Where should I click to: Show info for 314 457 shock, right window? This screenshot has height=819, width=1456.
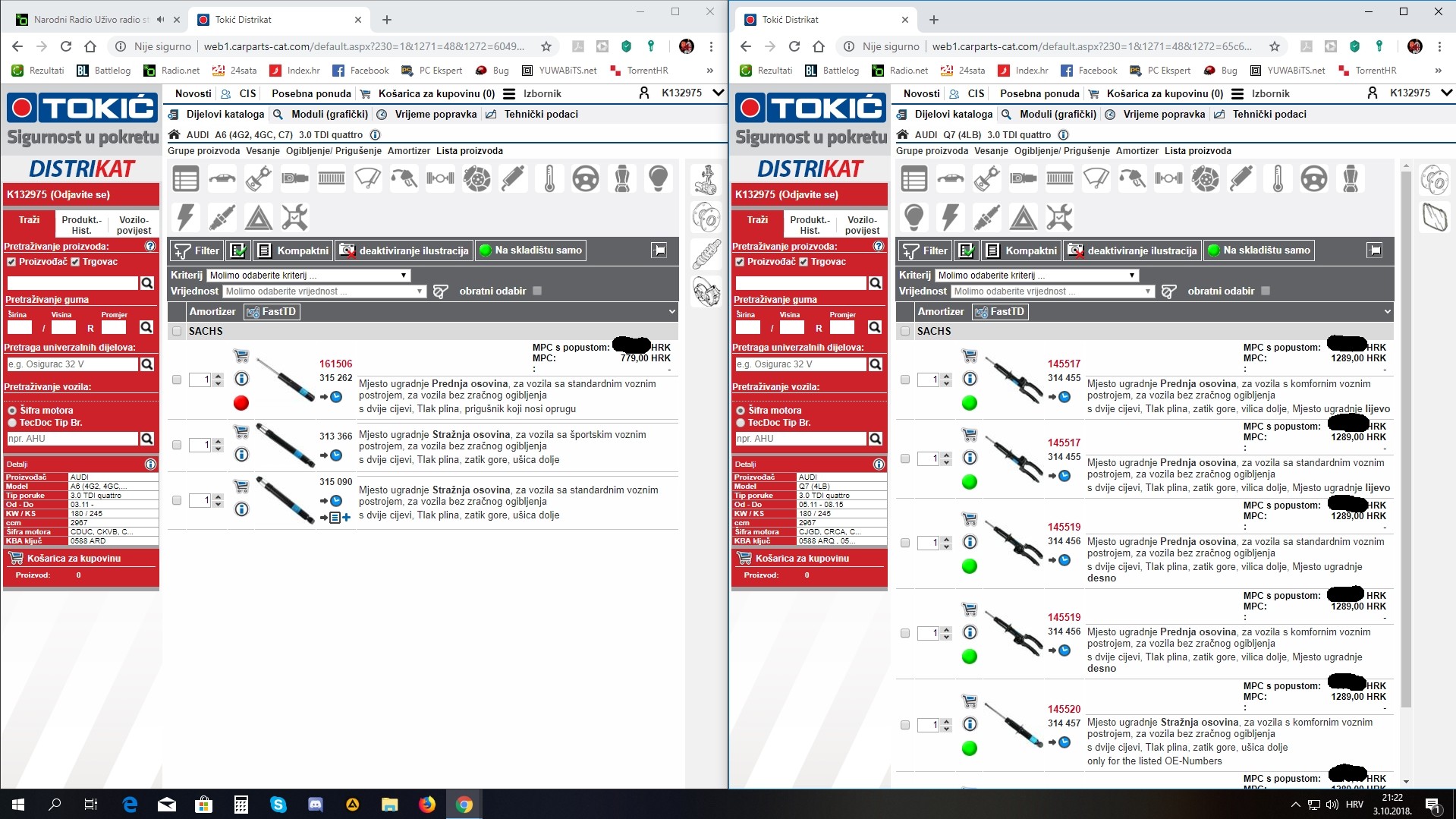[x=970, y=724]
